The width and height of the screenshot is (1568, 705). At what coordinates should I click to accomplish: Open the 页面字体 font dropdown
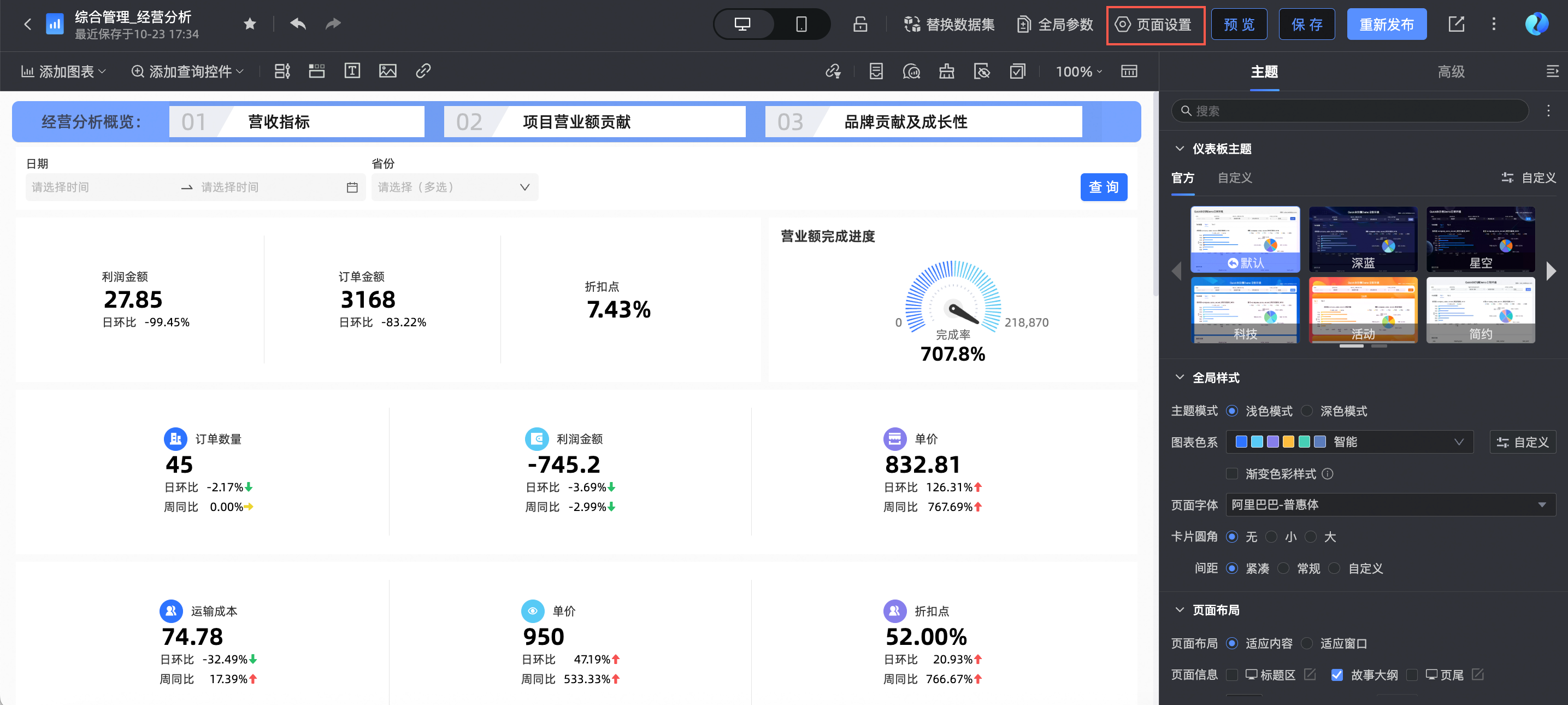click(x=1390, y=506)
